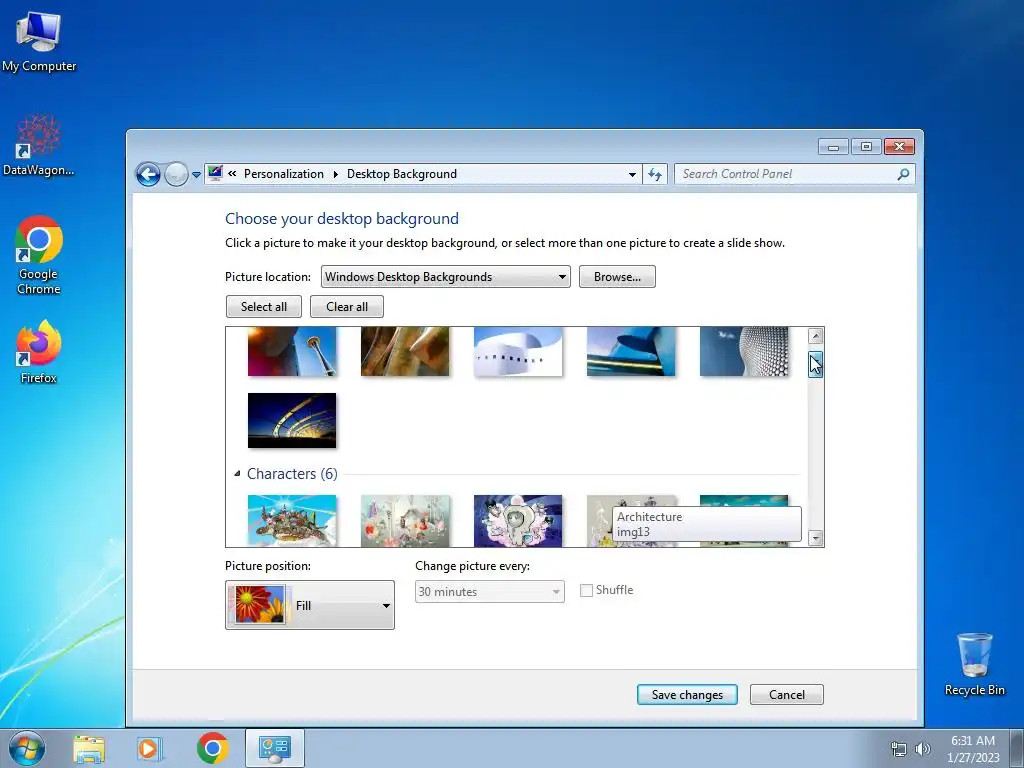Maximize the Desktop Background window
The height and width of the screenshot is (768, 1024).
coord(866,147)
